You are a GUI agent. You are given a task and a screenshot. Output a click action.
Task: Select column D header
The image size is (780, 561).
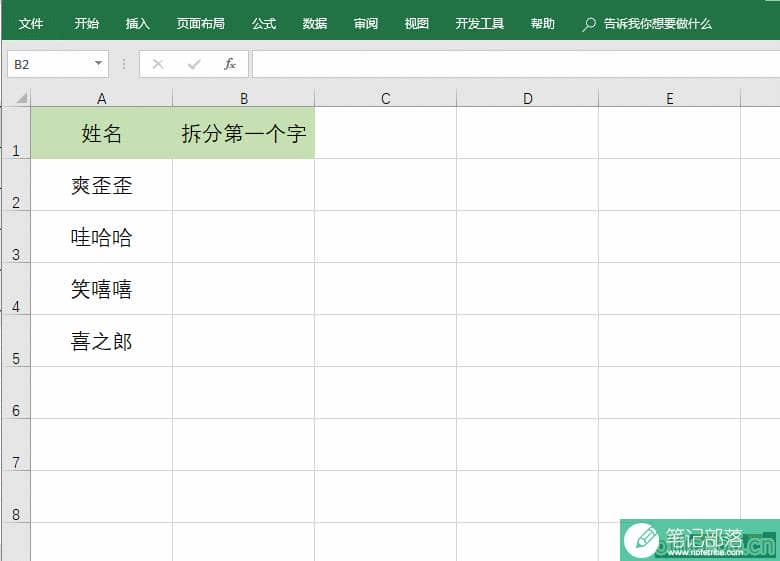click(x=528, y=98)
